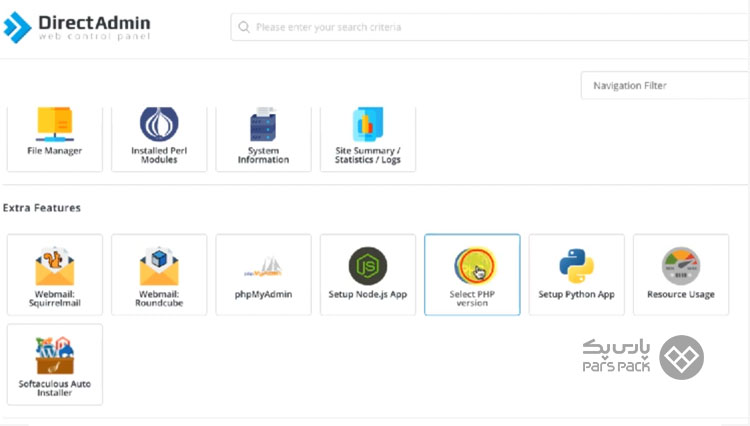This screenshot has height=426, width=750.
Task: Launch Webmail: Squirrelmail
Action: coord(55,274)
